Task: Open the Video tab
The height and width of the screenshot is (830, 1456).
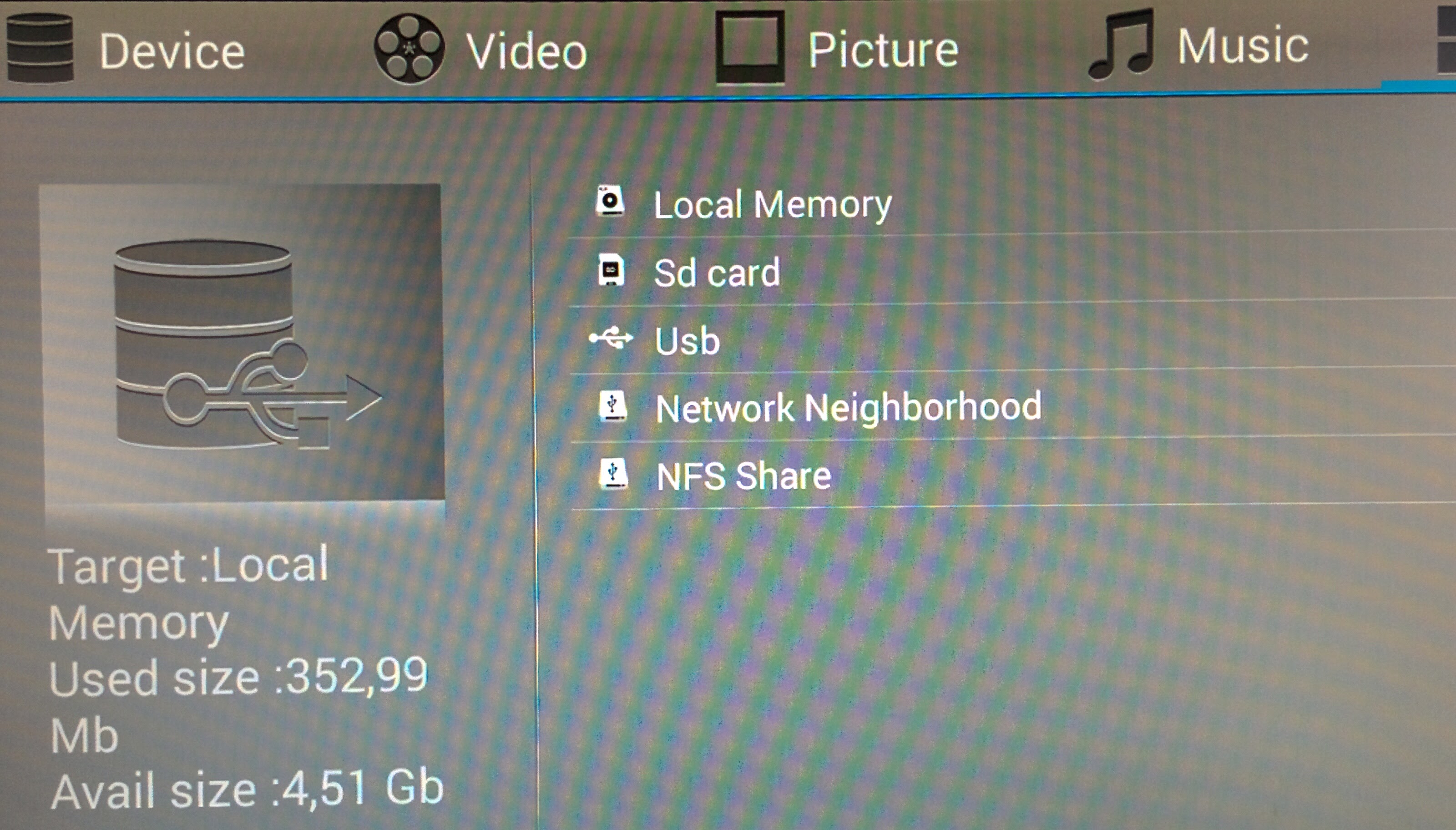Action: click(x=480, y=50)
